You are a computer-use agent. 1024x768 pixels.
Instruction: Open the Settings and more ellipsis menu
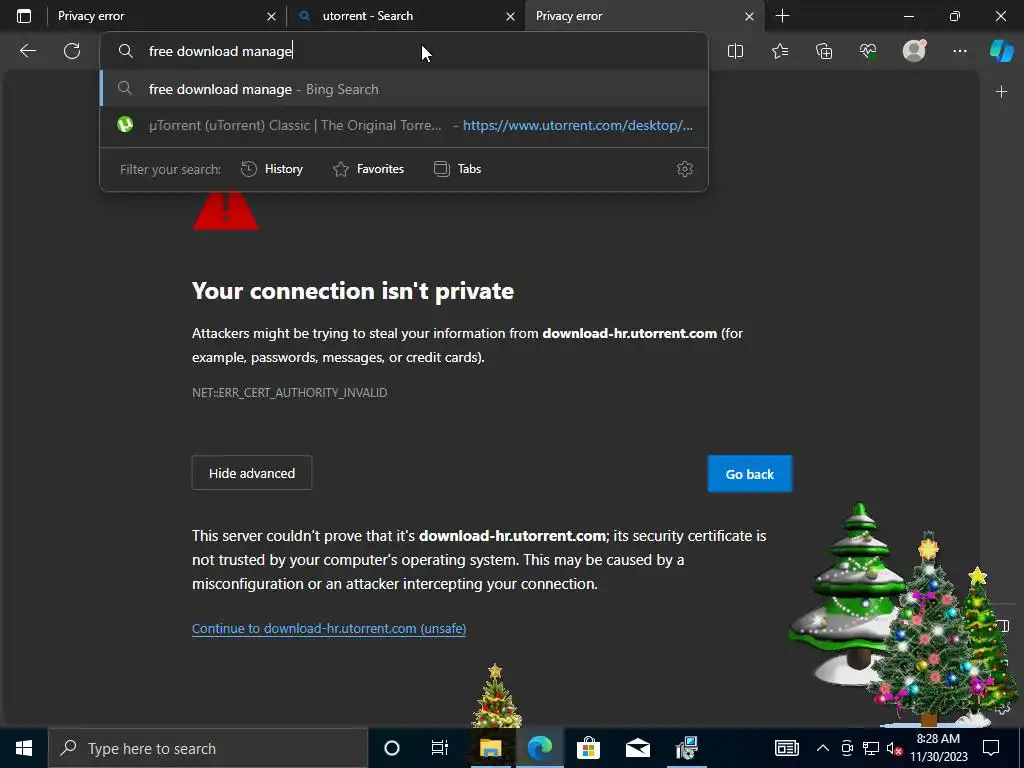coord(959,51)
